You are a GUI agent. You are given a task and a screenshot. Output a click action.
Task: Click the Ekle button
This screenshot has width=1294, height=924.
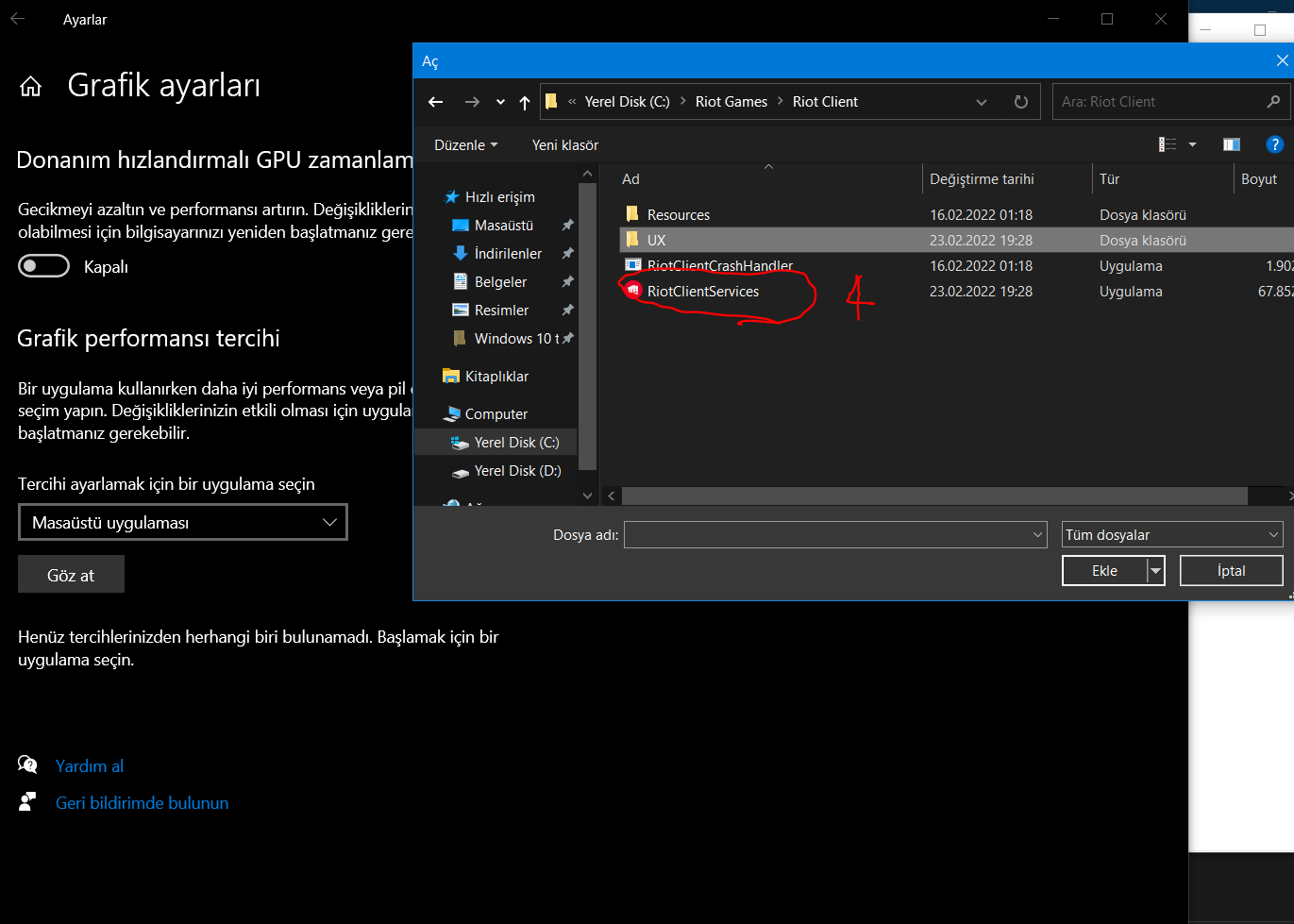(1104, 571)
